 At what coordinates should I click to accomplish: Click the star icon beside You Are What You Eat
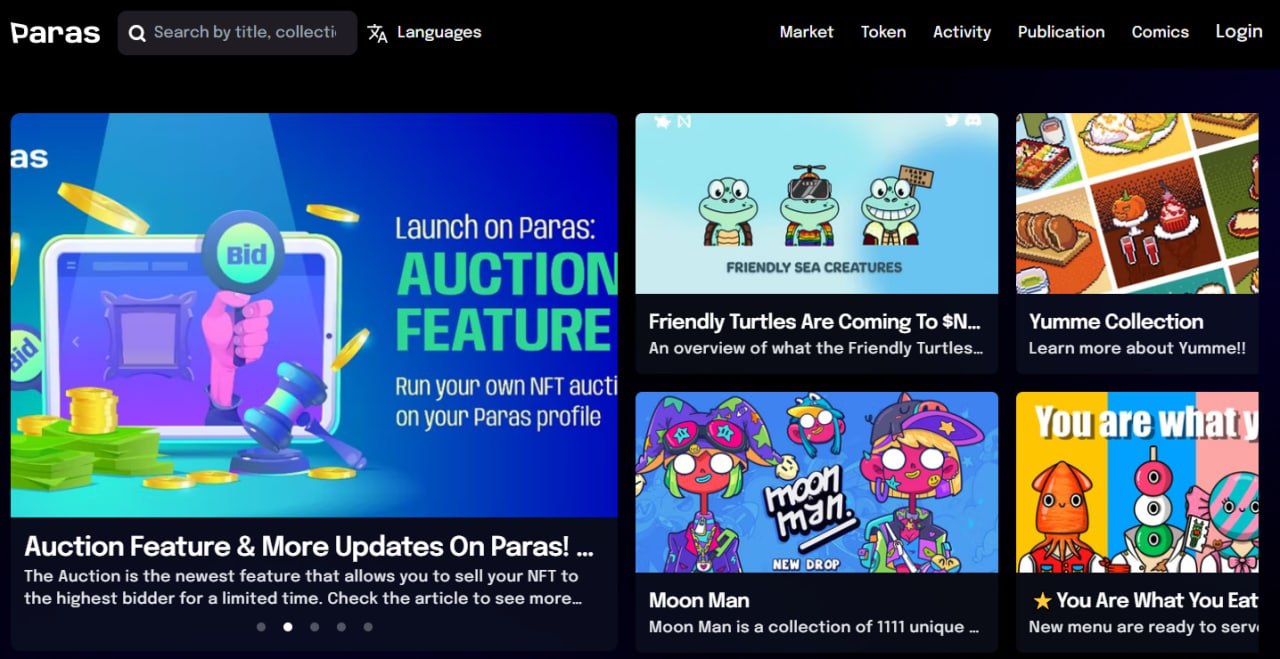click(x=1042, y=601)
